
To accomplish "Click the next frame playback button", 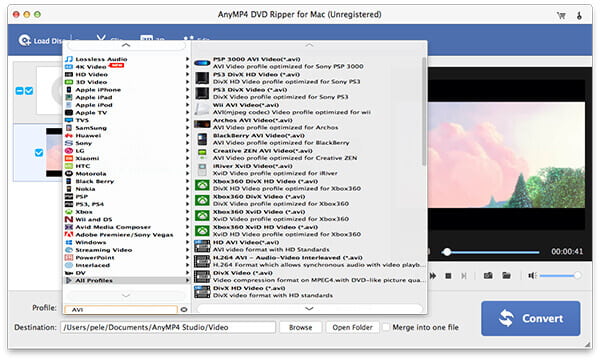I will pos(464,276).
